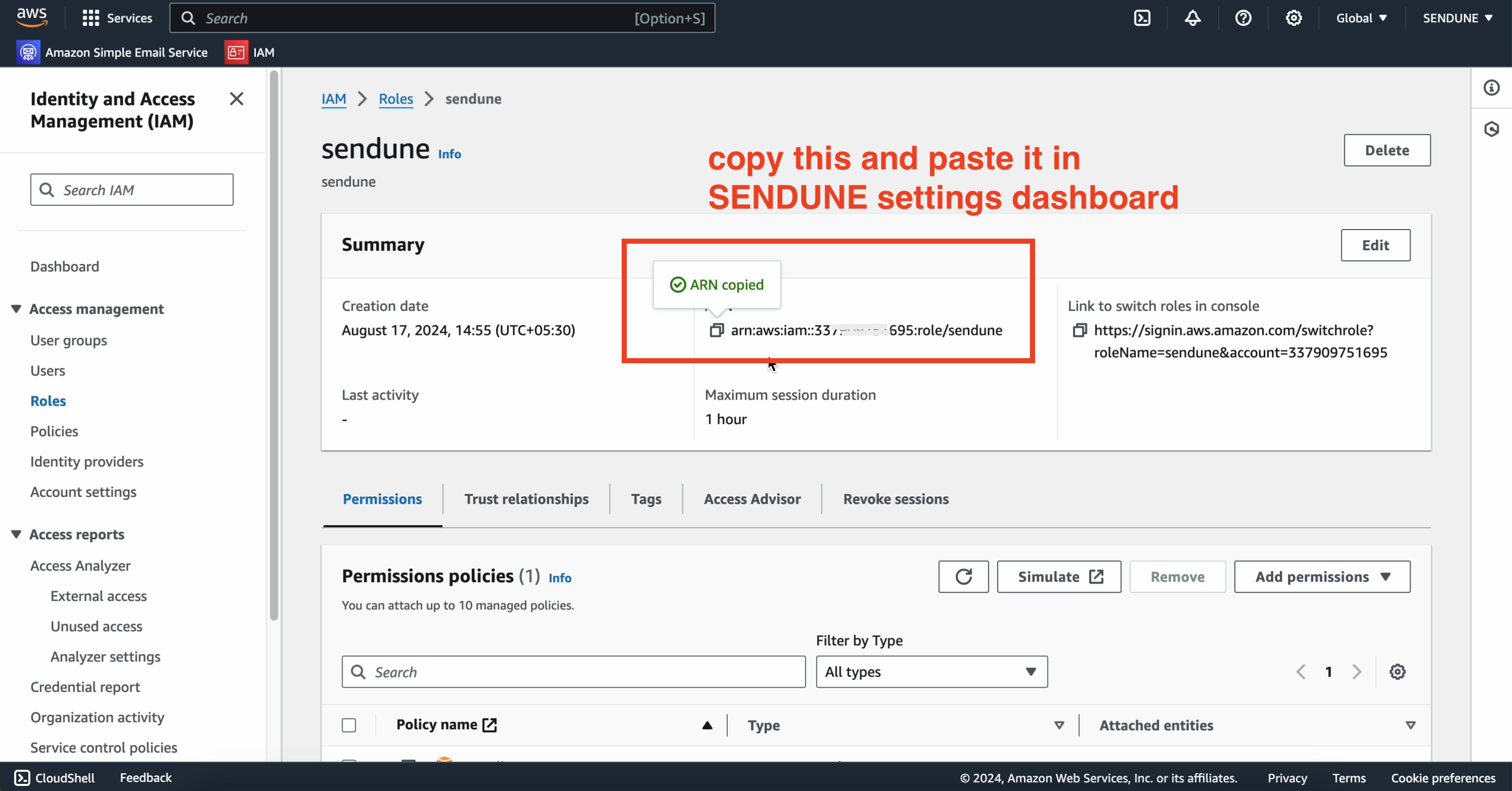
Task: Open Analyzer settings in the sidebar
Action: (105, 657)
